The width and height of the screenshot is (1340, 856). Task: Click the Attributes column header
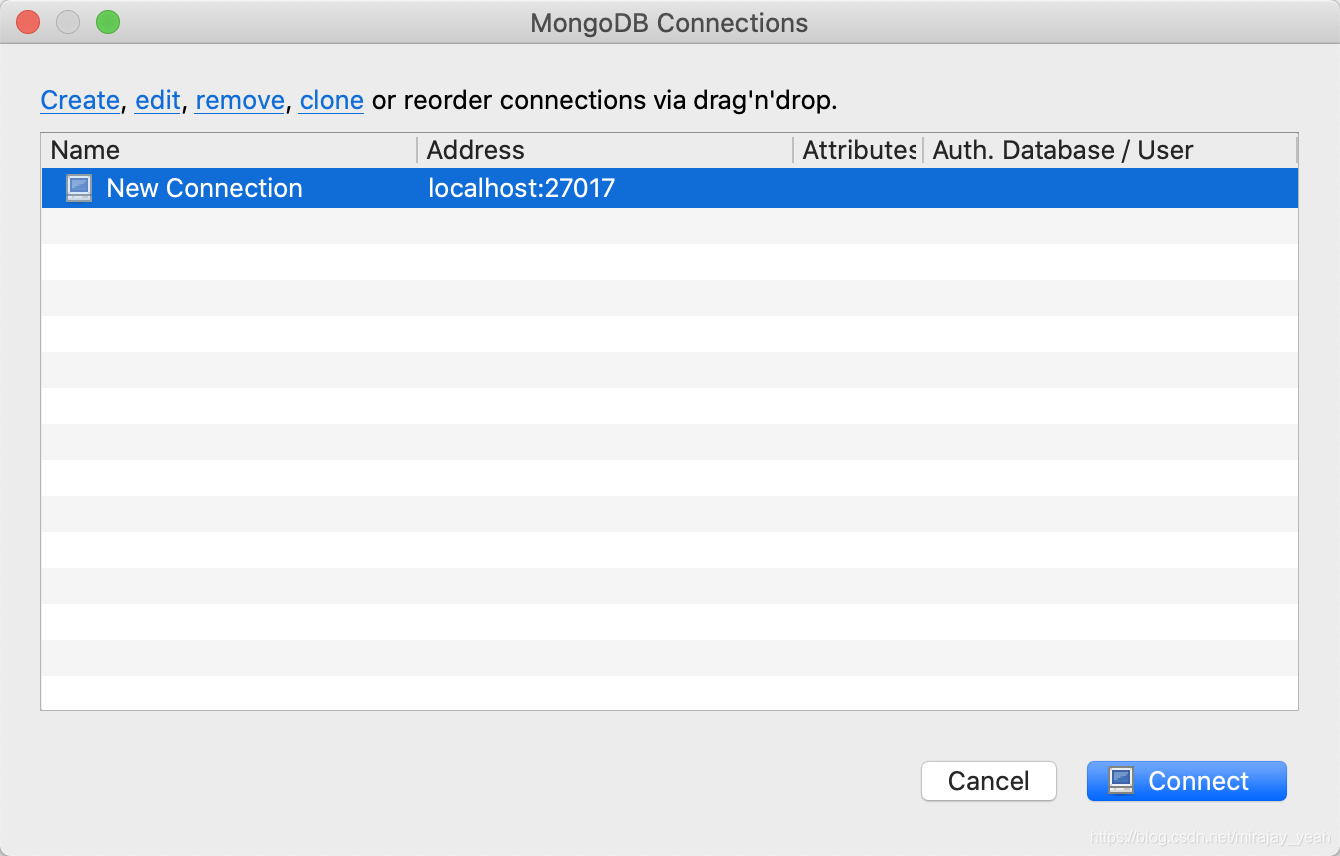coord(858,150)
